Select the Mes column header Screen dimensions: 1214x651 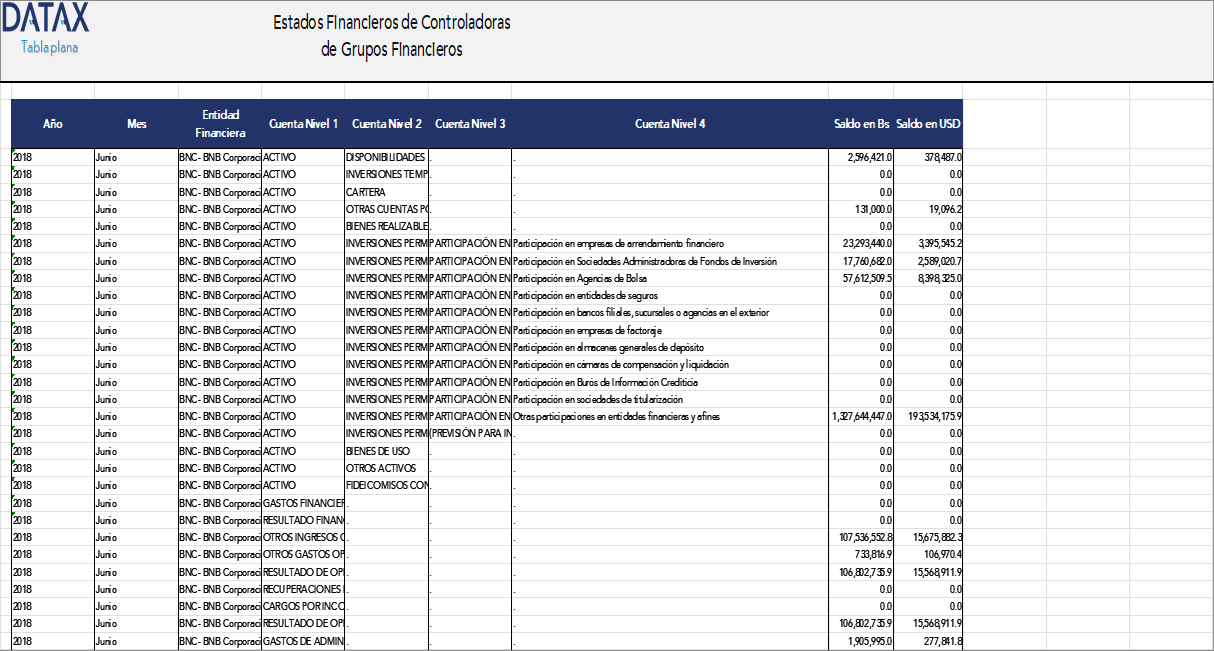pos(136,124)
